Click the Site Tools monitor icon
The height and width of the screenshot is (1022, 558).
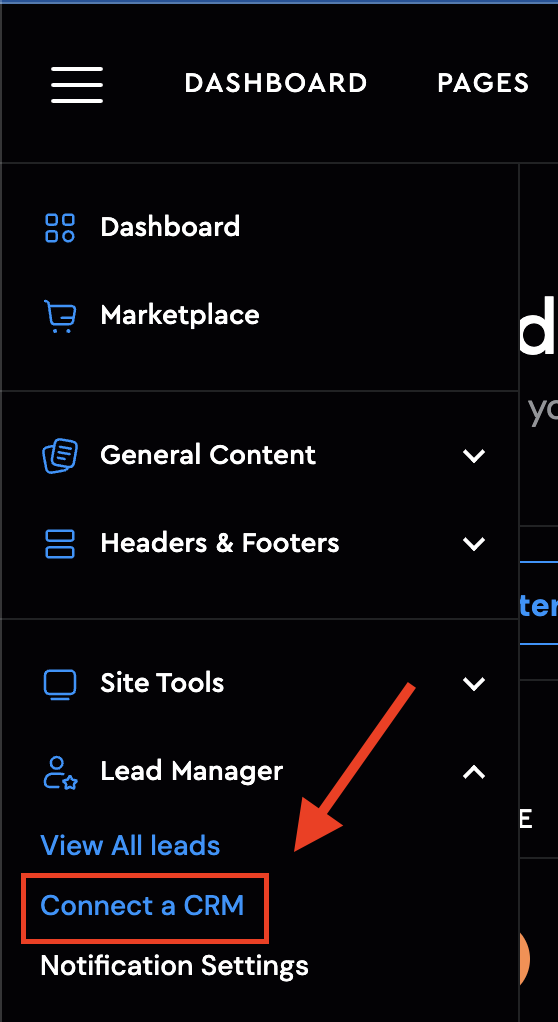click(x=59, y=683)
